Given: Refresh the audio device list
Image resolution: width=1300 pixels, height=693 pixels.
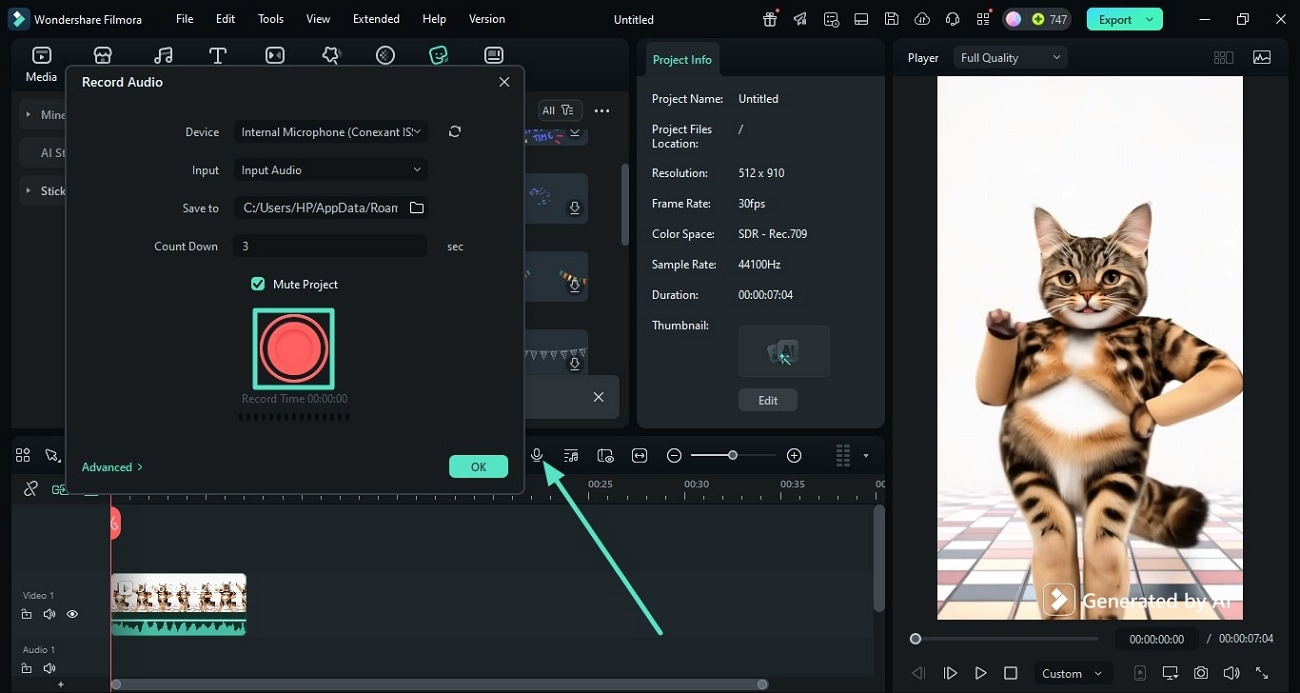Looking at the screenshot, I should (x=455, y=132).
